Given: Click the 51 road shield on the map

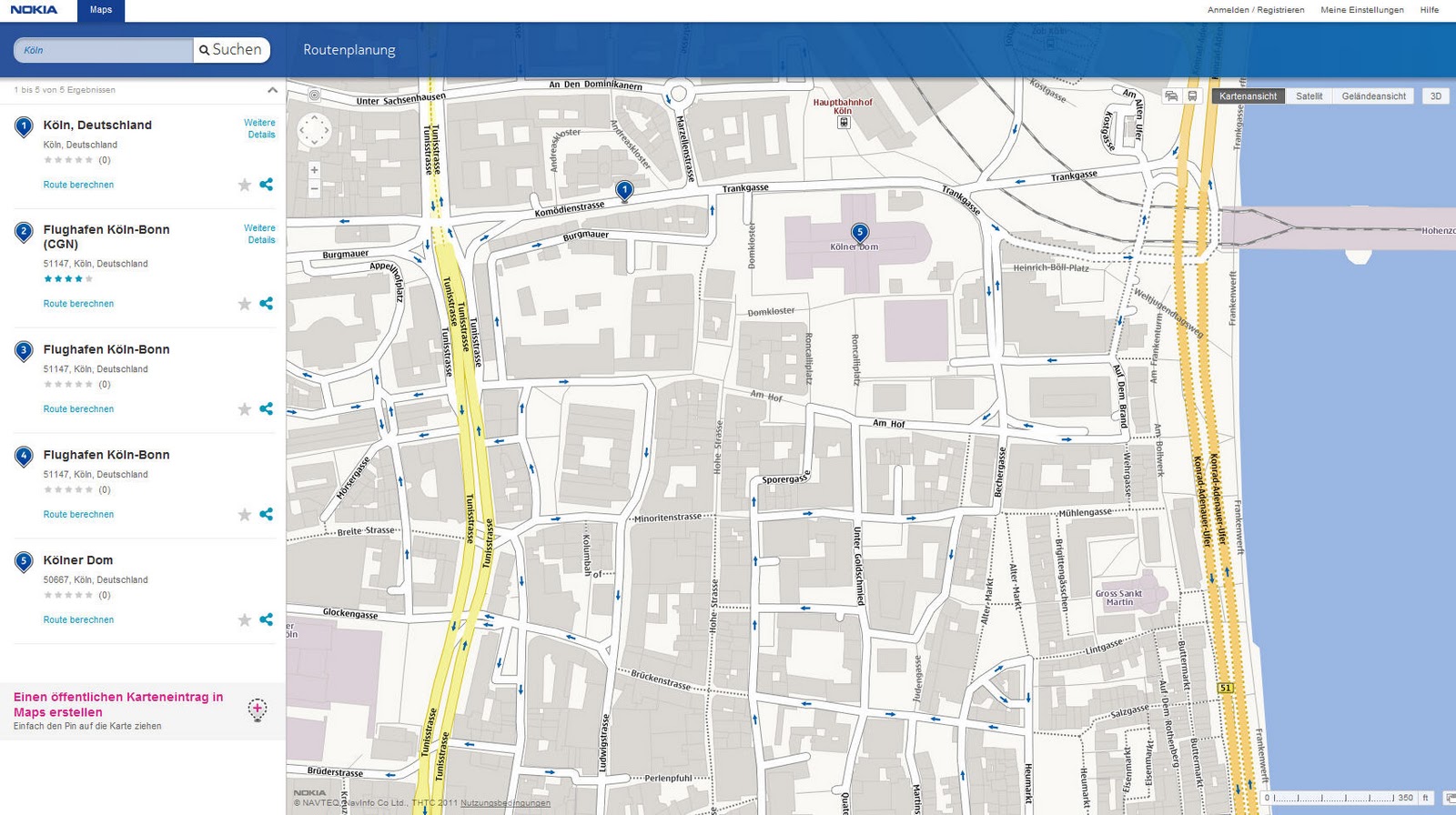Looking at the screenshot, I should tap(1225, 688).
